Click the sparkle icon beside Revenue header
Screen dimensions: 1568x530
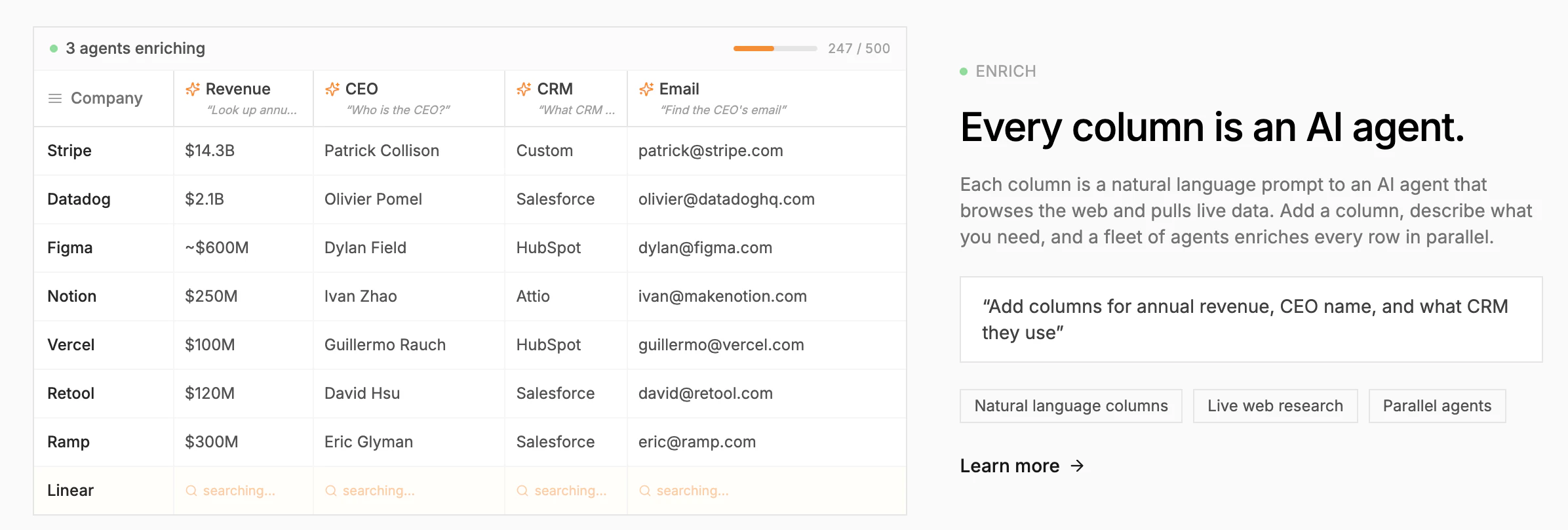point(192,89)
